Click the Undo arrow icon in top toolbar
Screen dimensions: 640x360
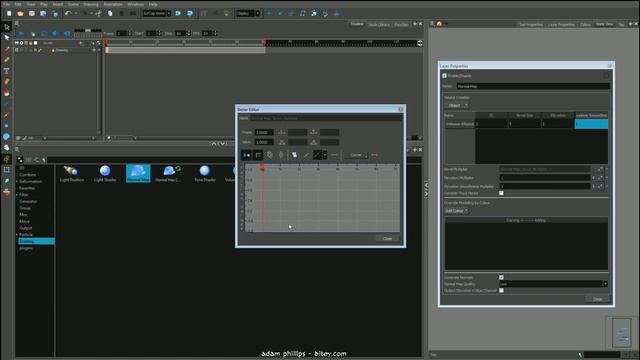68,13
